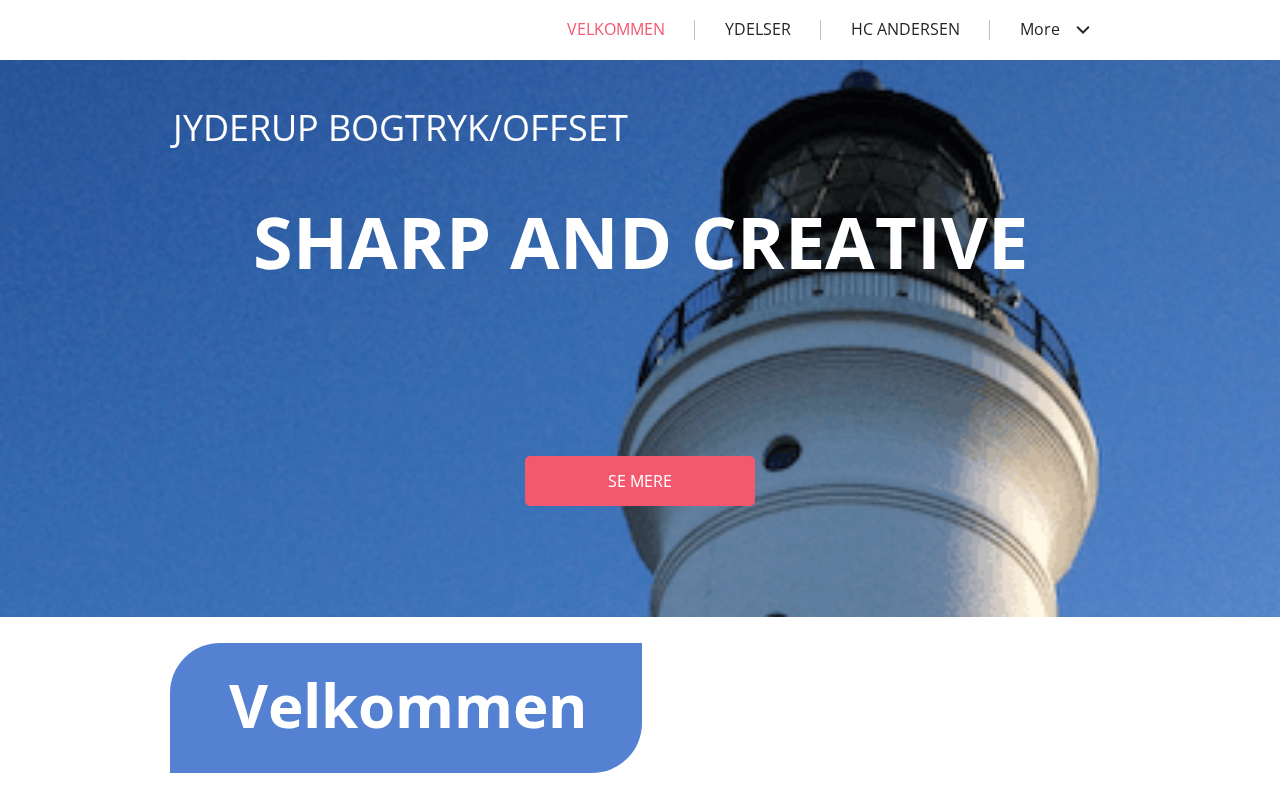Open the More navigation menu
The height and width of the screenshot is (800, 1280).
(x=1054, y=30)
